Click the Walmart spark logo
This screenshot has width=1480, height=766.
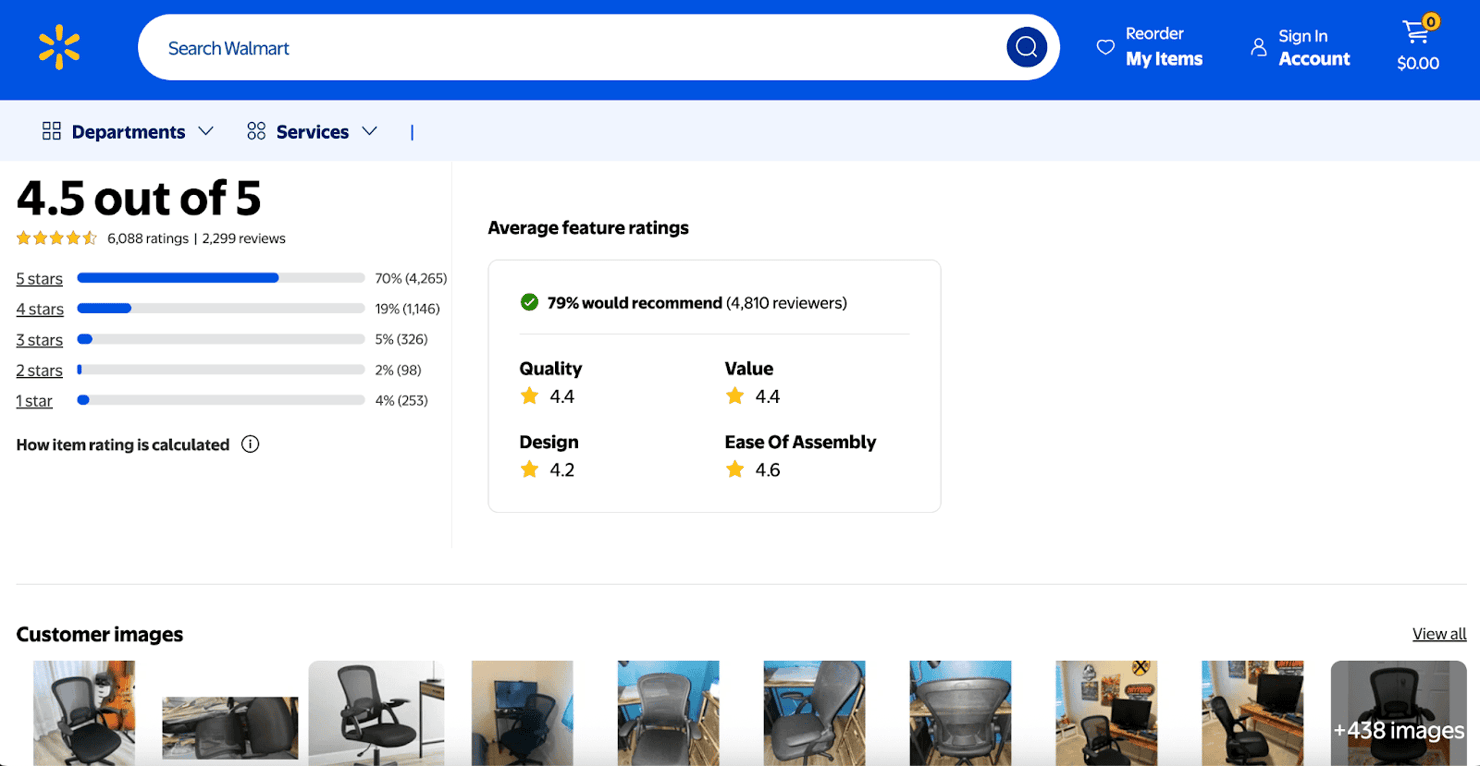[x=59, y=48]
